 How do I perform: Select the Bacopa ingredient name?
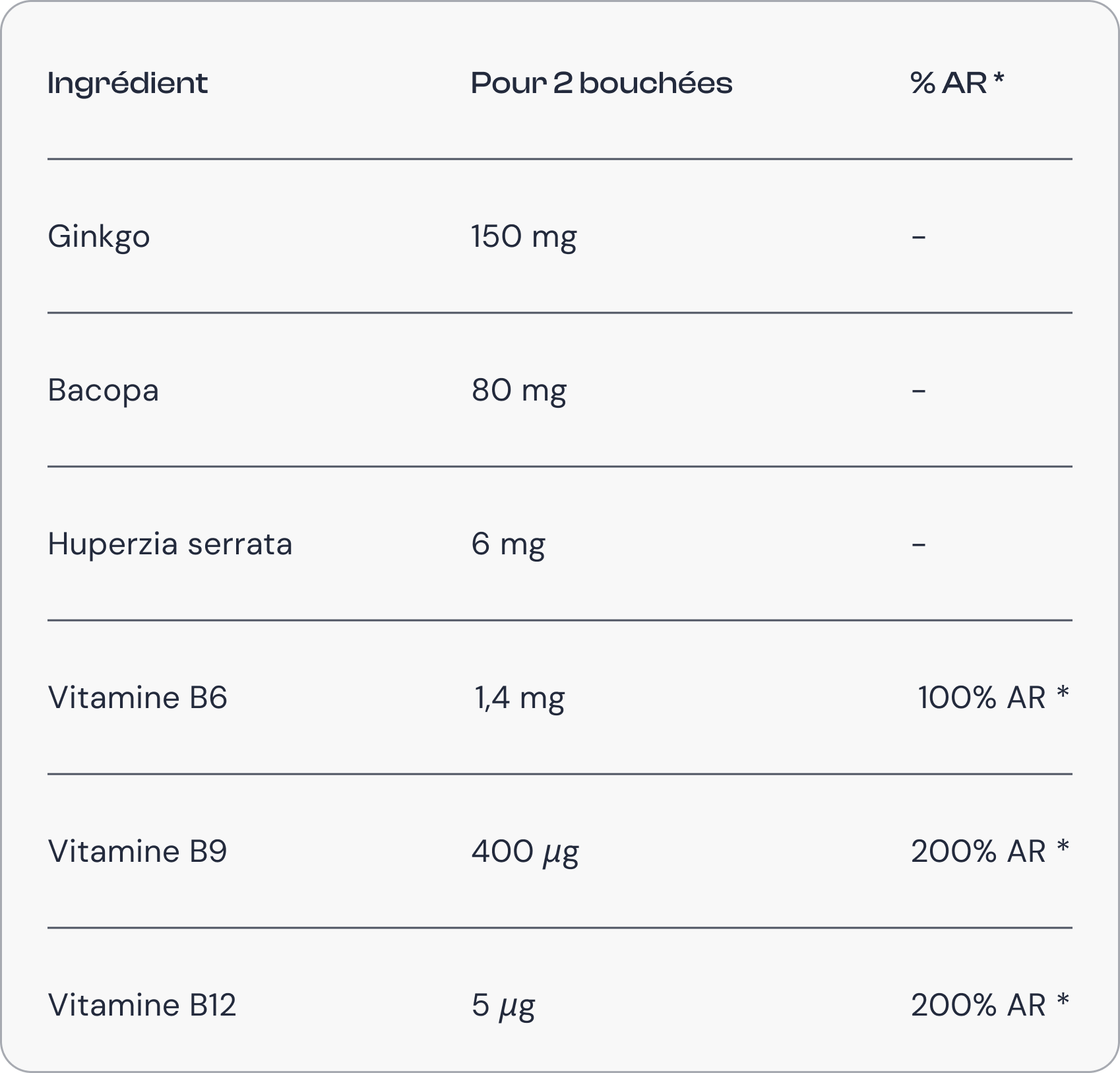pyautogui.click(x=104, y=390)
